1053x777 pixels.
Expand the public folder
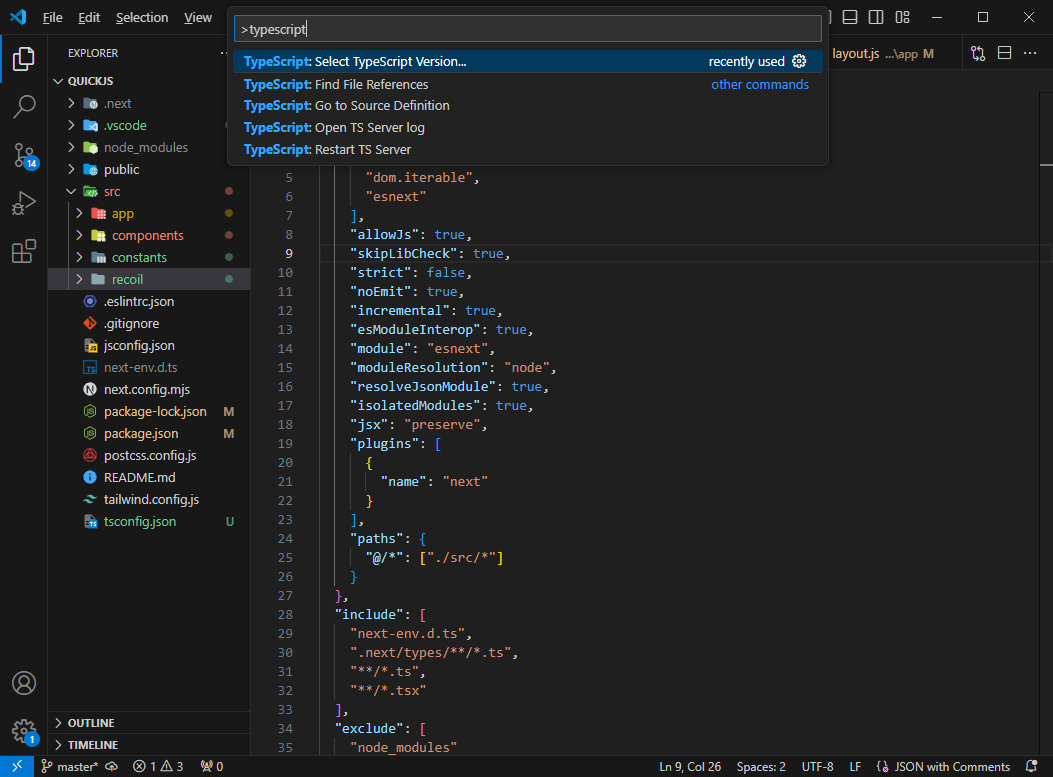pos(149,169)
